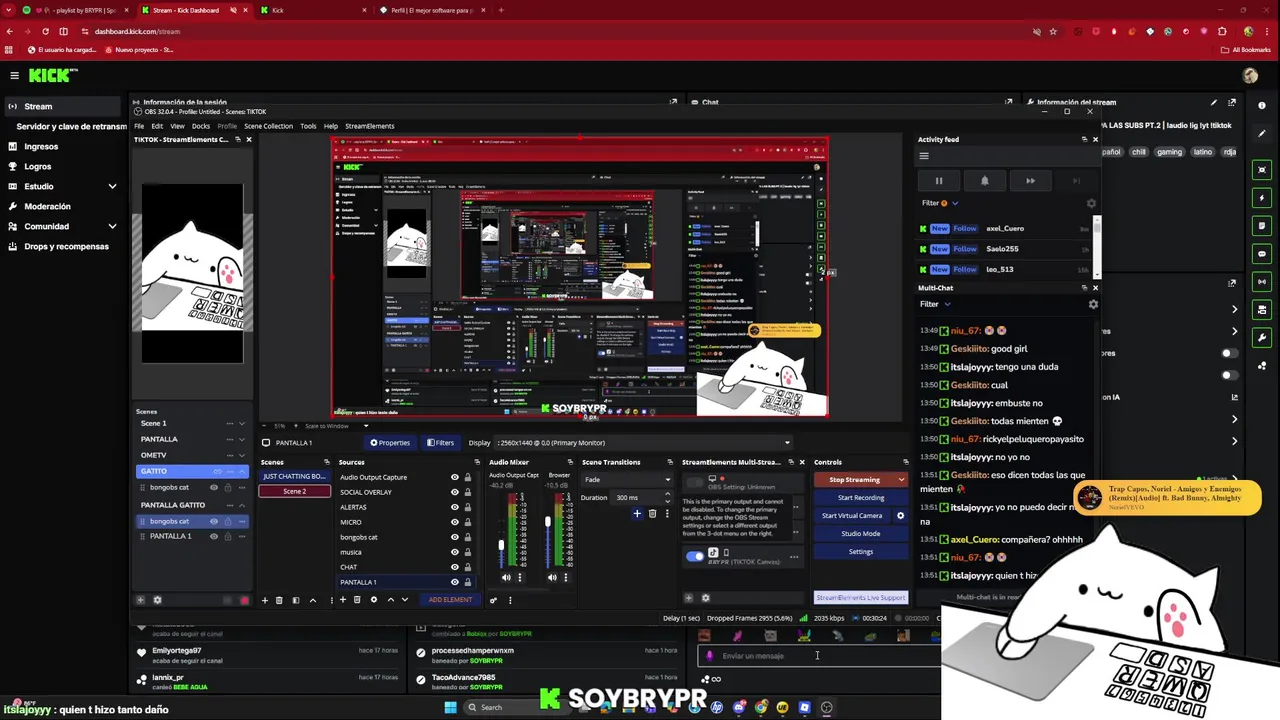Collapse the PANTALLA GATITO group
Screen dimensions: 1280x720
pos(241,505)
